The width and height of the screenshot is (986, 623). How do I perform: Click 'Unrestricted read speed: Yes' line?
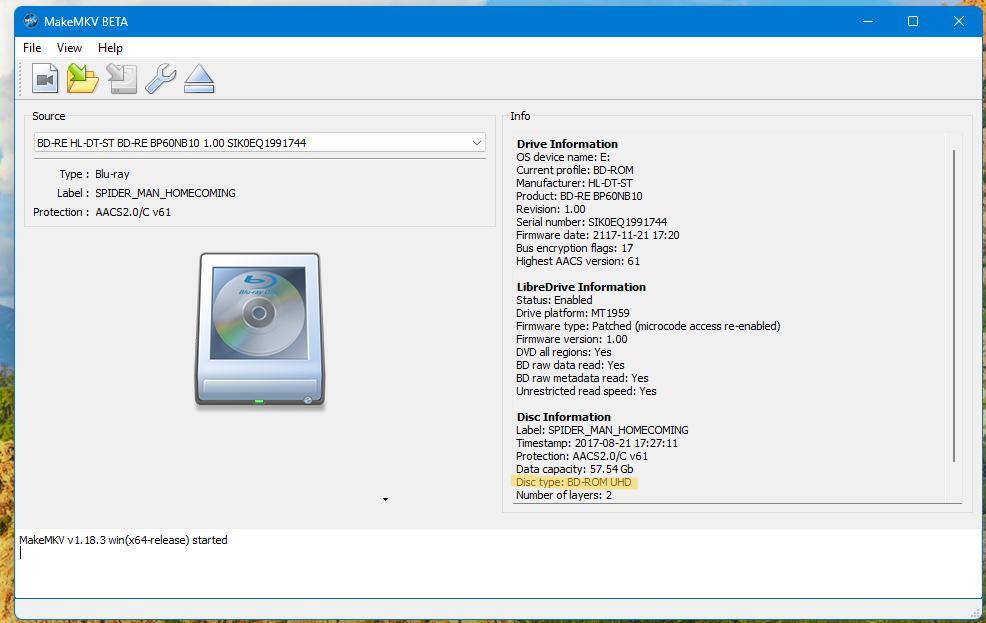point(586,391)
